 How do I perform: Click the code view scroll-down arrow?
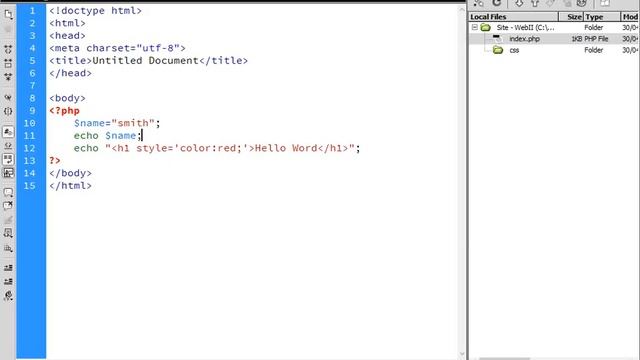(462, 354)
